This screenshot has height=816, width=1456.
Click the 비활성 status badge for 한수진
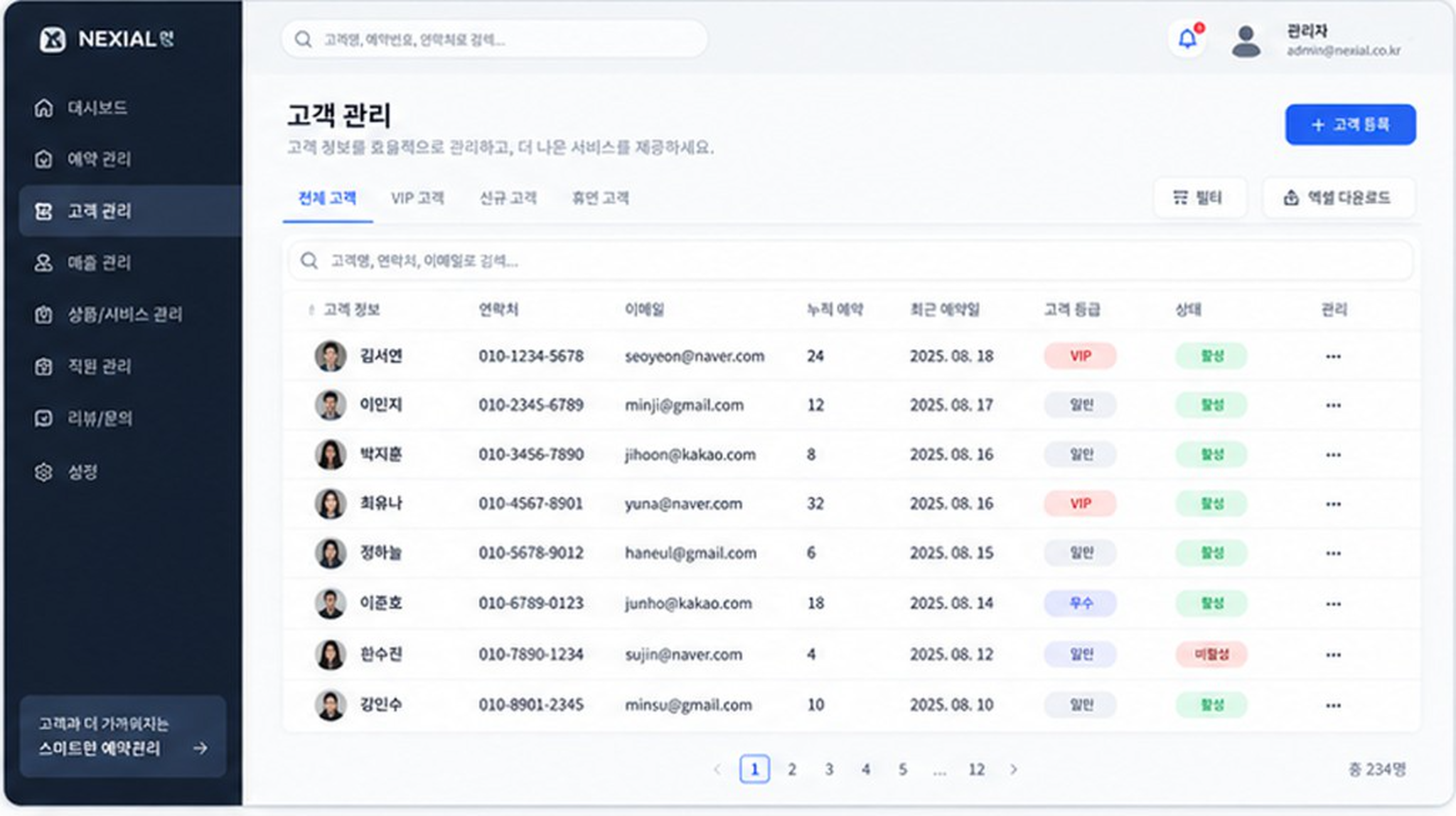1211,655
